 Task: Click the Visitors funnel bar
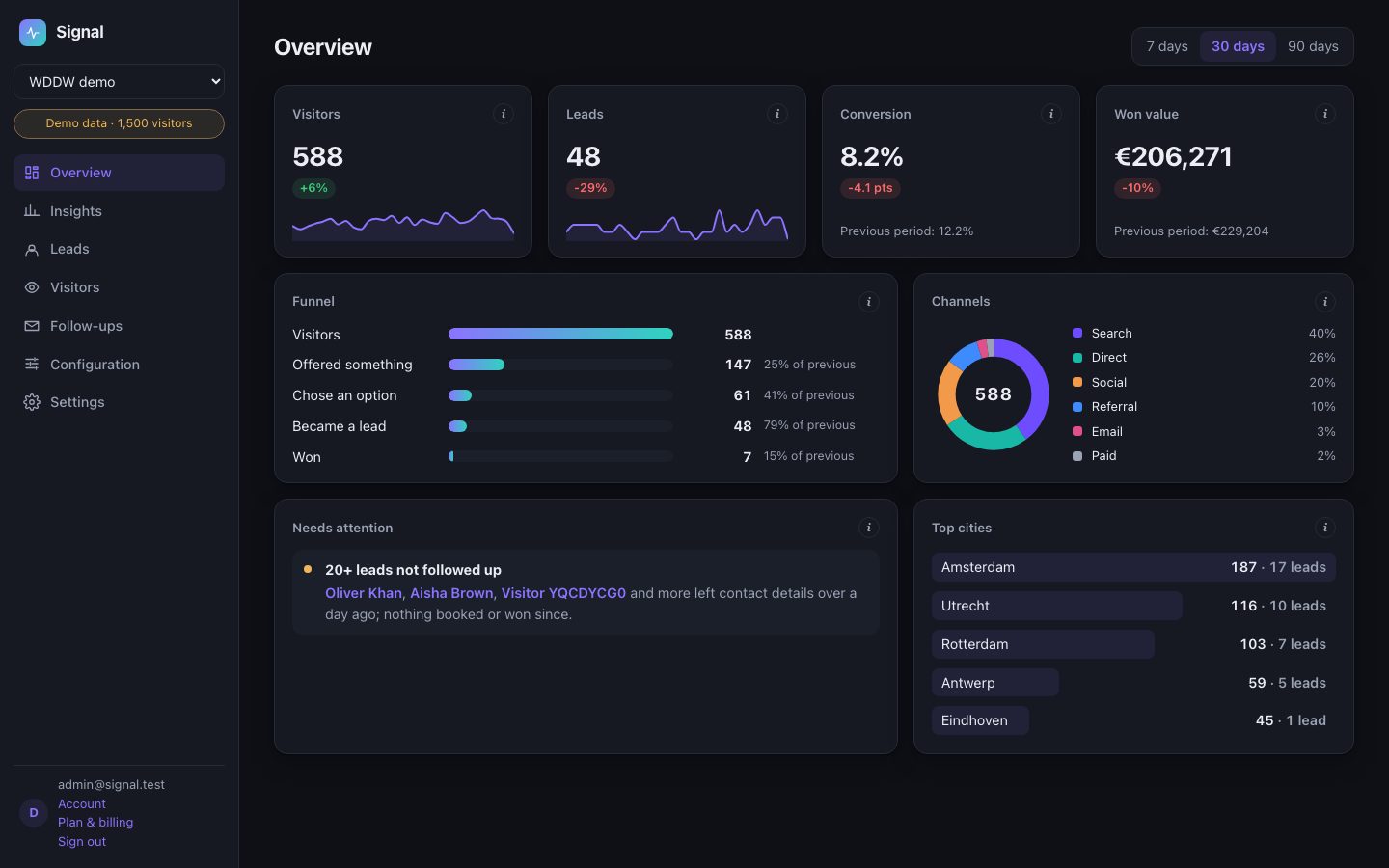click(560, 334)
